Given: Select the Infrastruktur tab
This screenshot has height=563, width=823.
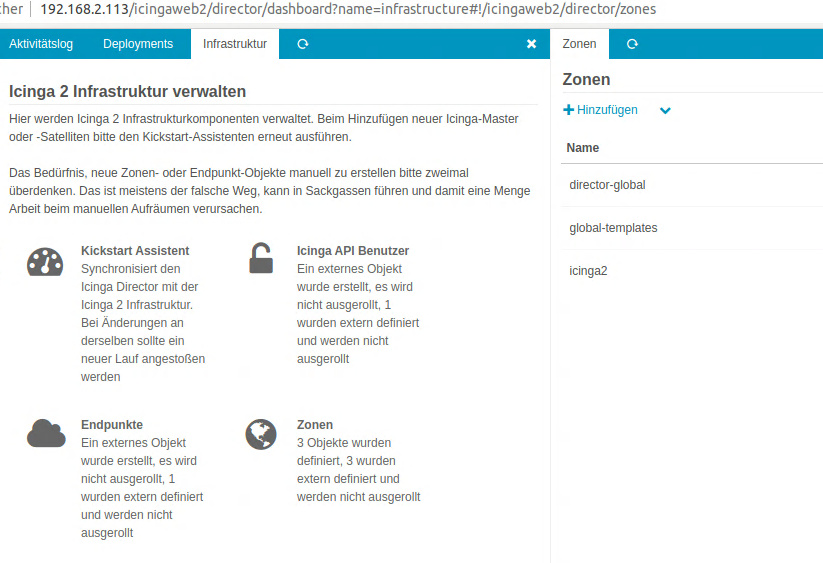Looking at the screenshot, I should tap(235, 44).
